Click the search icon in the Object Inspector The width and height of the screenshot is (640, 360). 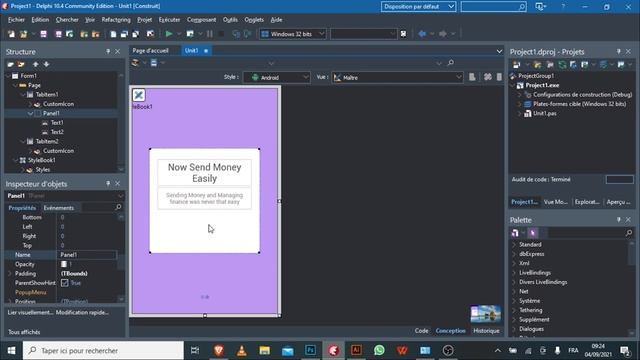click(x=118, y=207)
